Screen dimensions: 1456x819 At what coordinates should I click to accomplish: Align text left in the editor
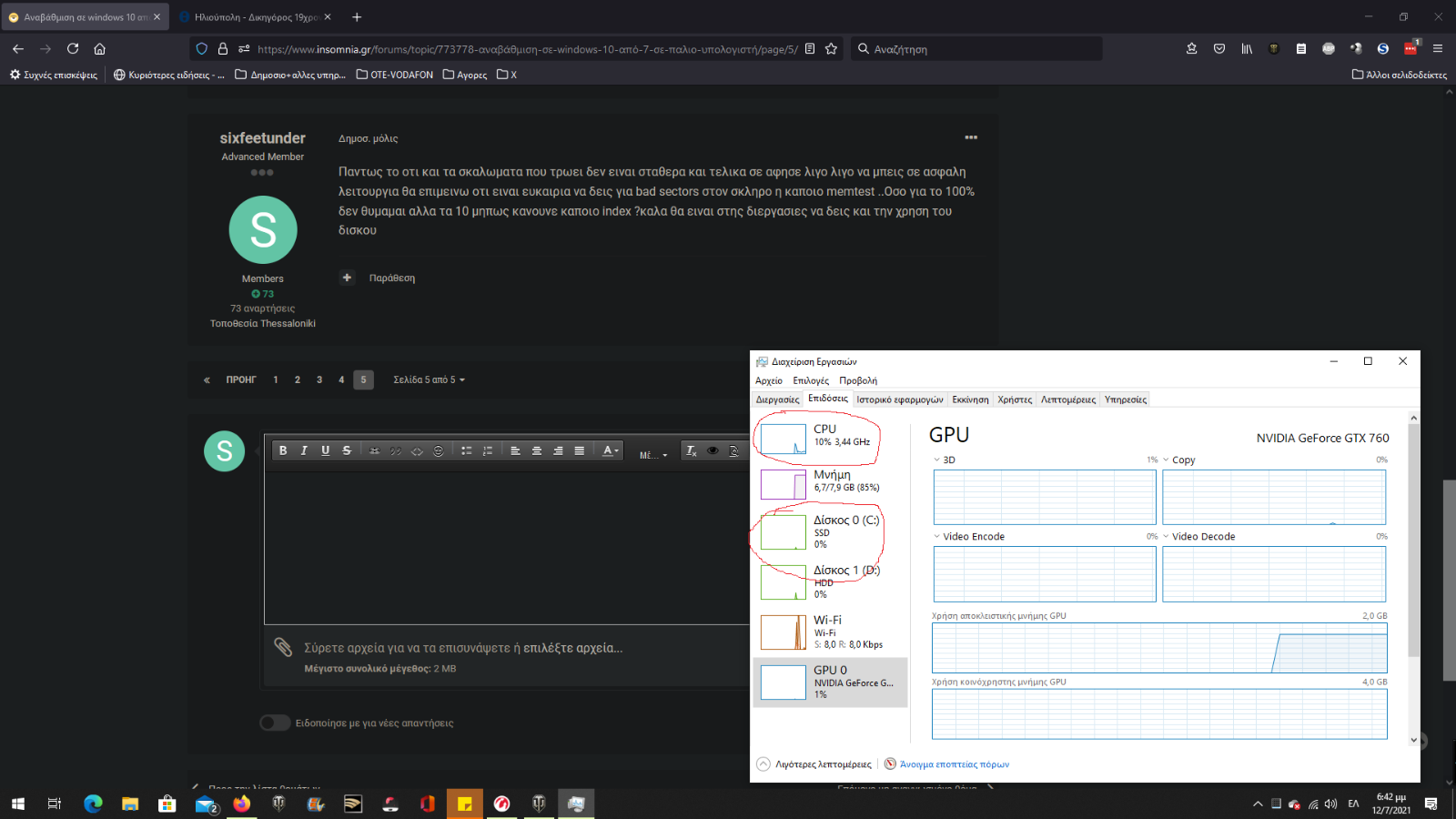pyautogui.click(x=515, y=450)
